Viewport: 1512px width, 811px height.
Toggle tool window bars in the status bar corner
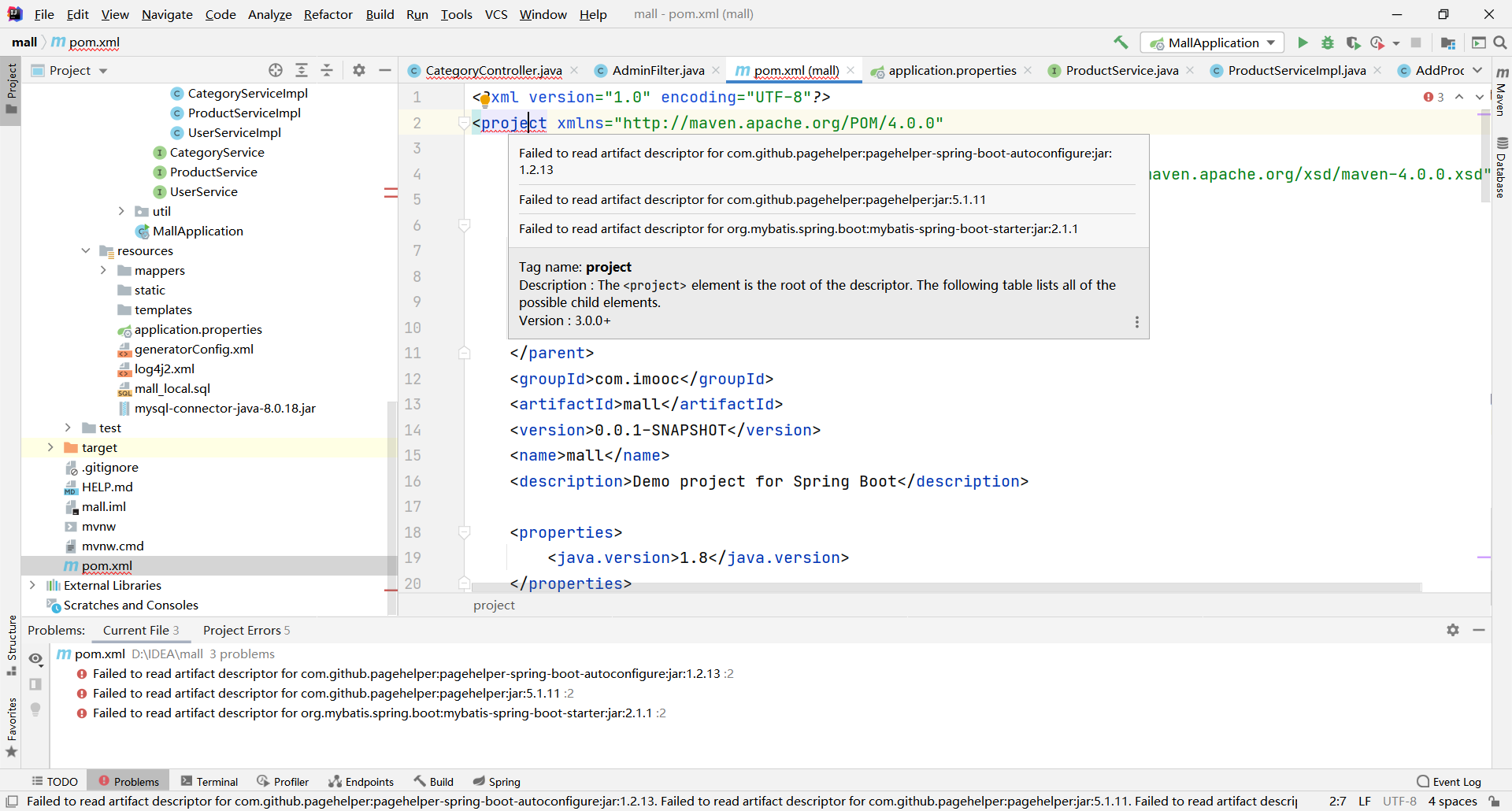pos(12,802)
